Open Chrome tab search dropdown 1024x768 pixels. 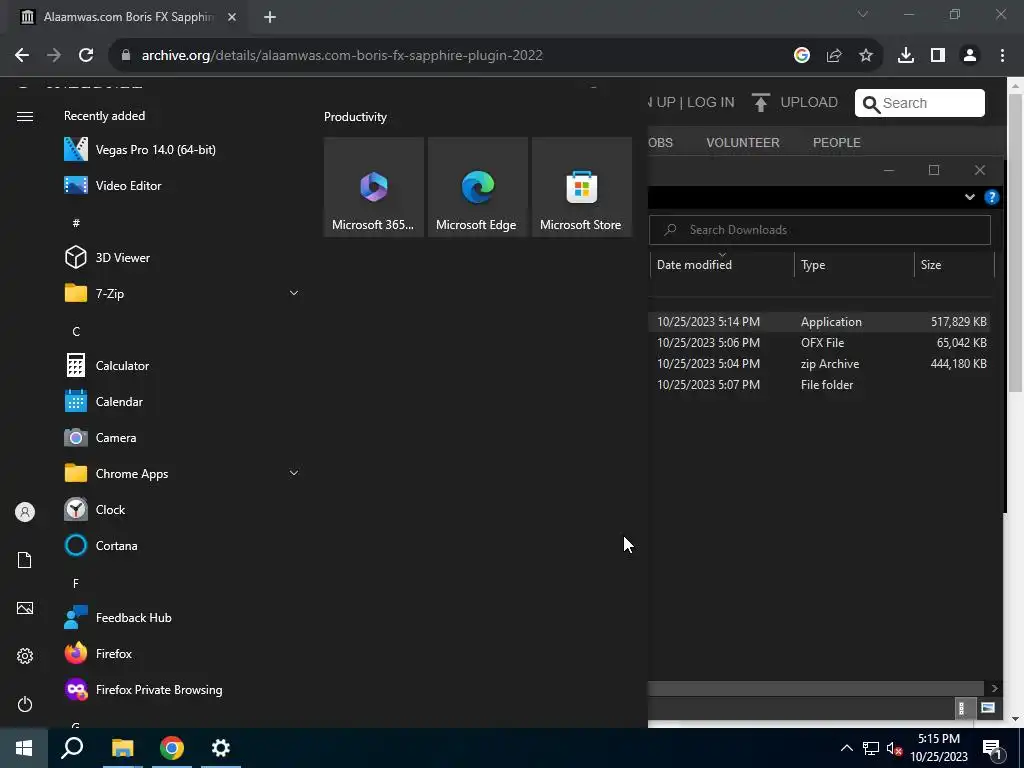(x=863, y=14)
